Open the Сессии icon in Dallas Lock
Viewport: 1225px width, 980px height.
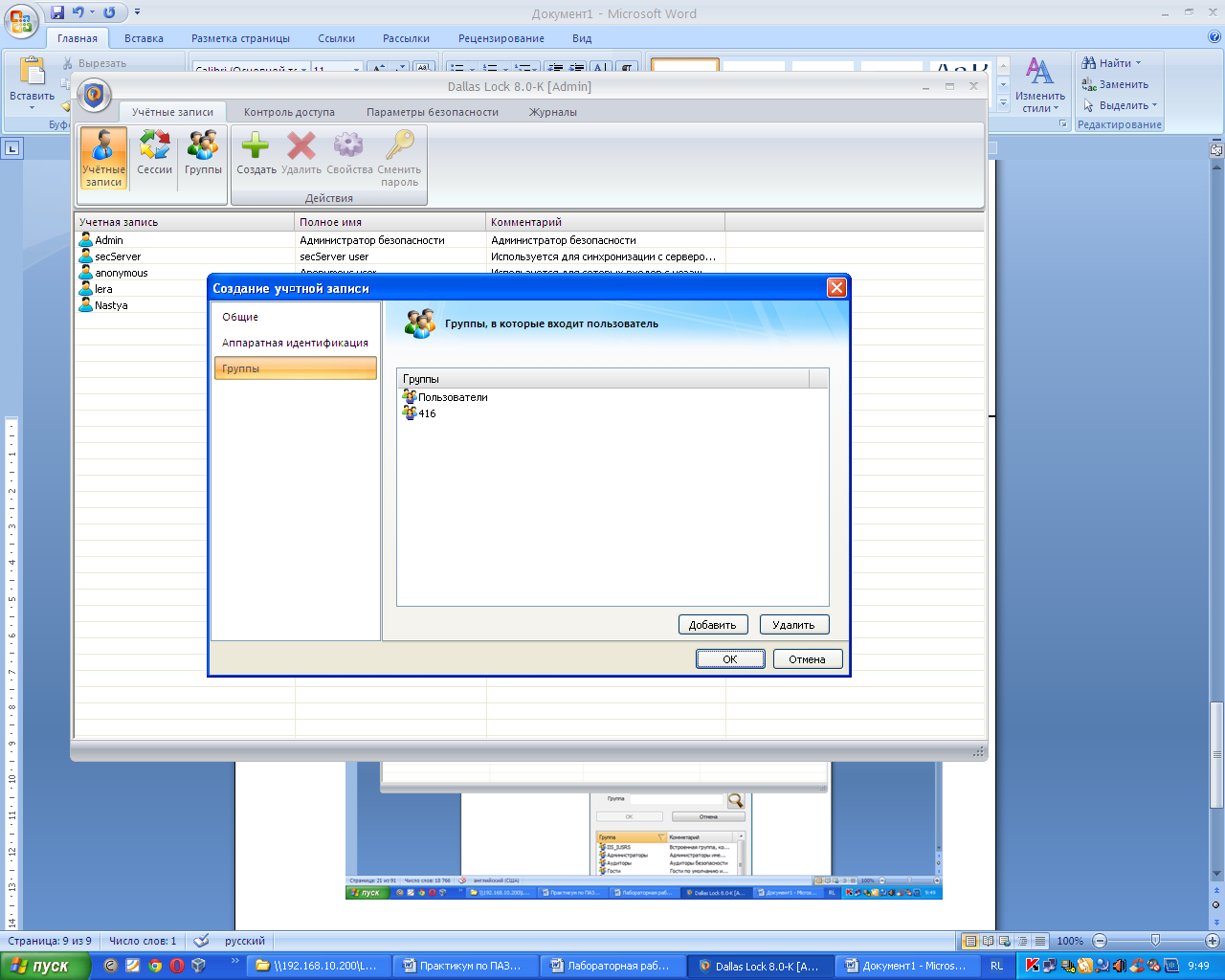coord(154,153)
